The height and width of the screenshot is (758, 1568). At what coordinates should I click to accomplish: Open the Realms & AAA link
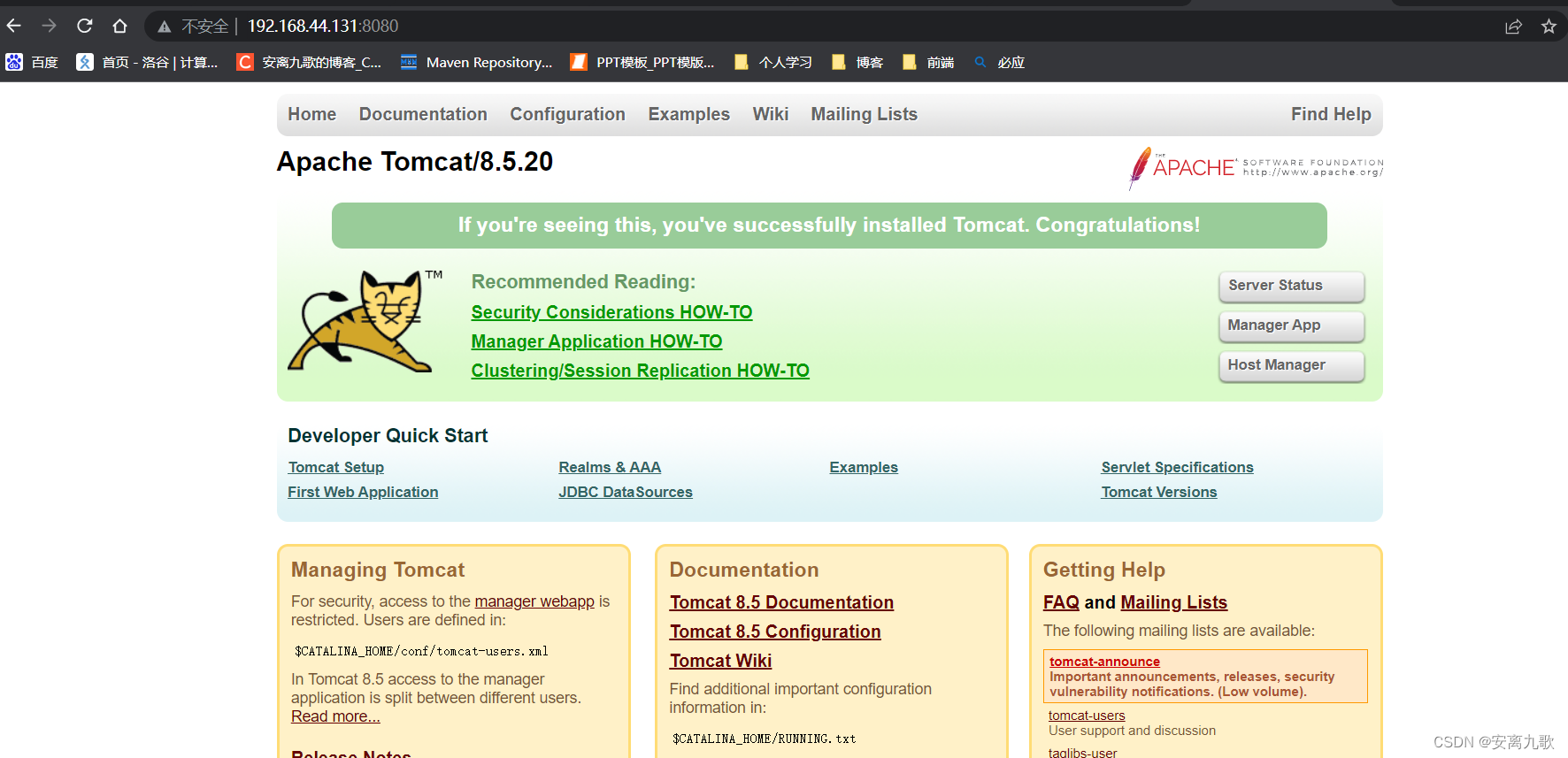point(610,467)
